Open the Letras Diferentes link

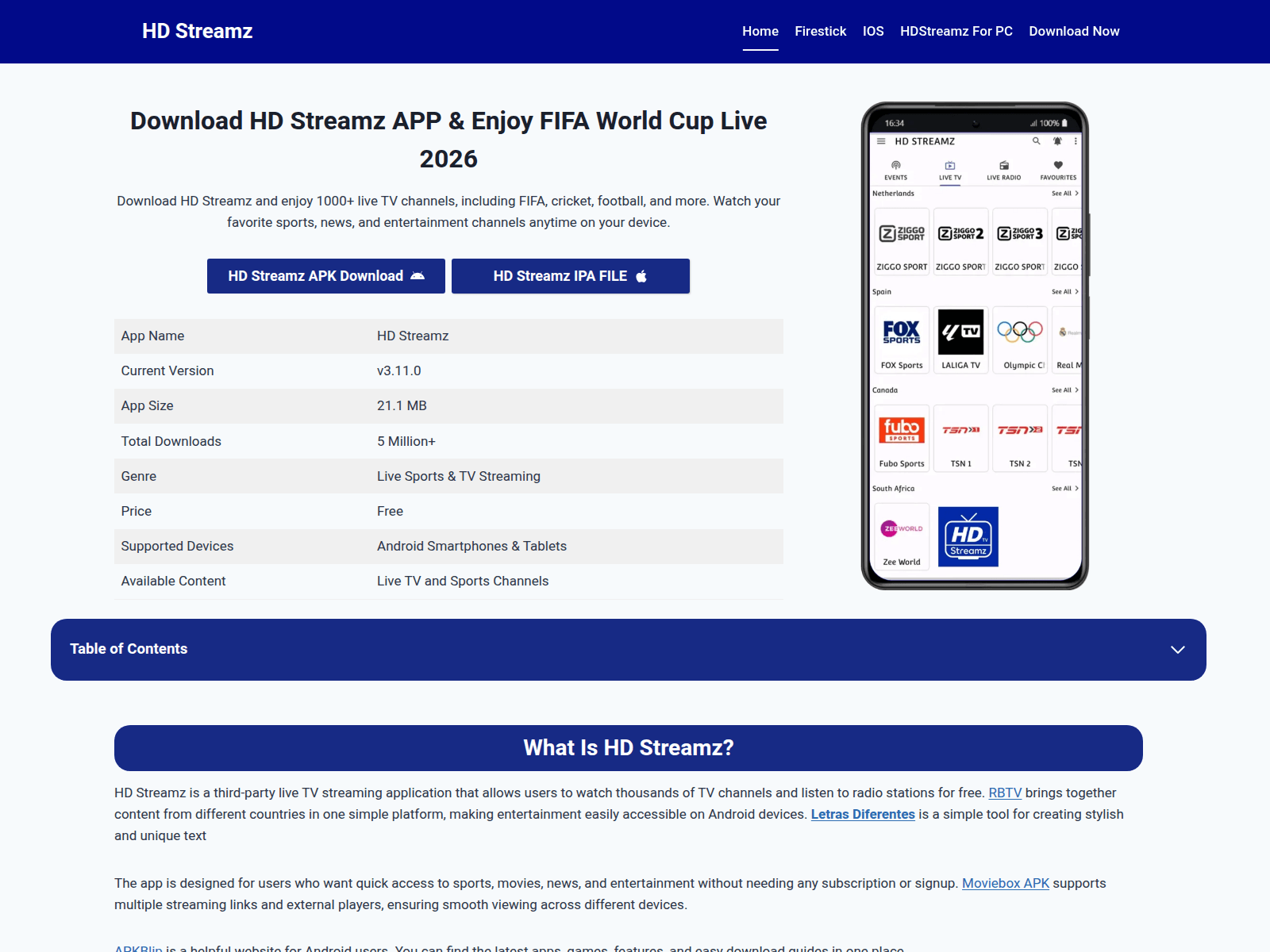click(x=863, y=814)
